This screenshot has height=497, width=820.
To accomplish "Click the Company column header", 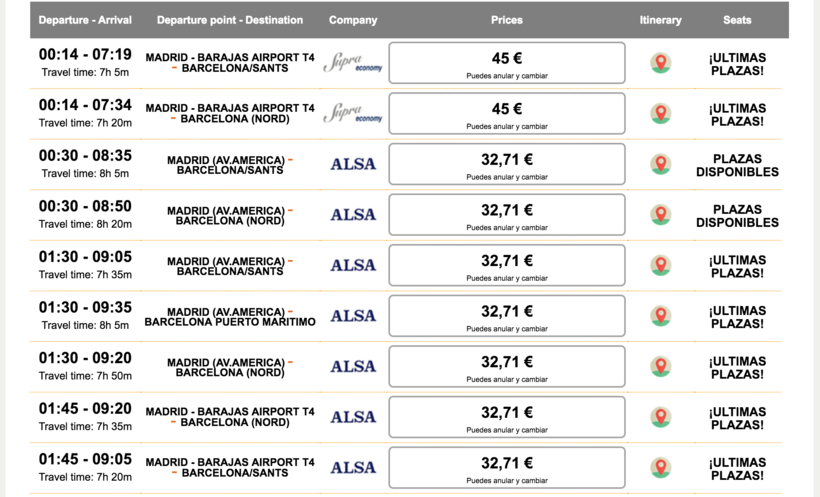I will (353, 20).
